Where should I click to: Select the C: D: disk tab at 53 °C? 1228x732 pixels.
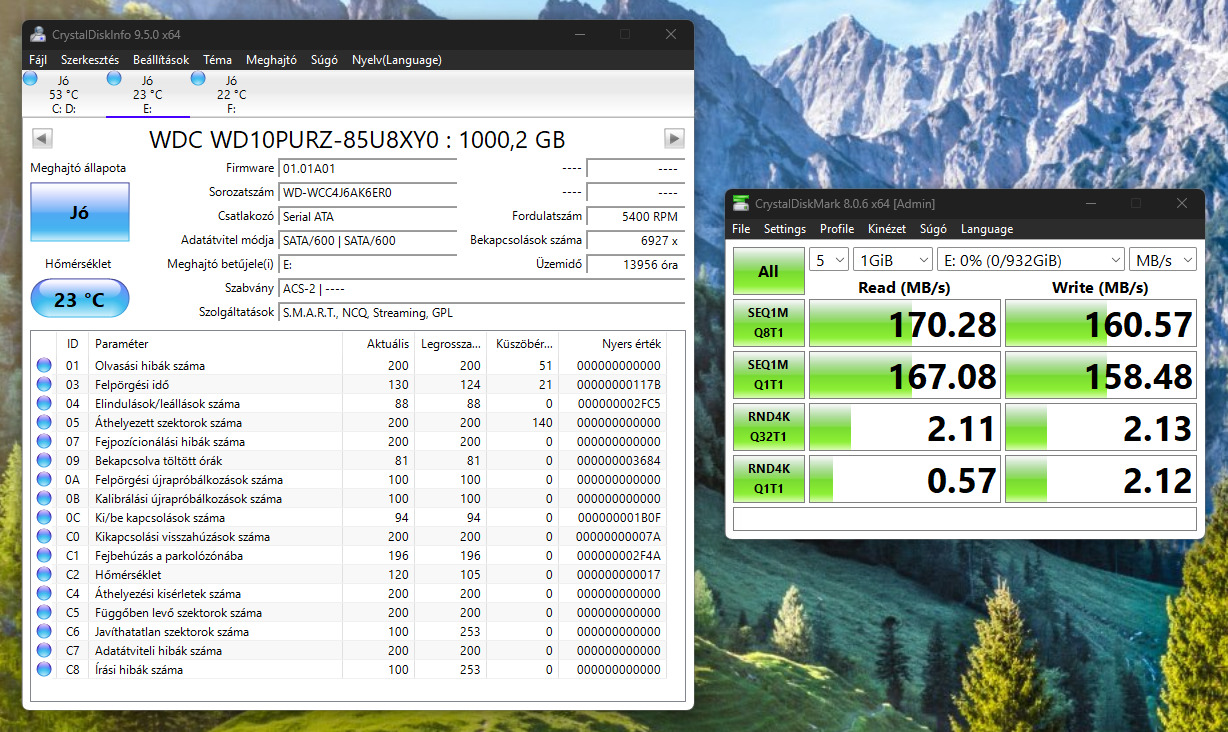click(x=62, y=94)
